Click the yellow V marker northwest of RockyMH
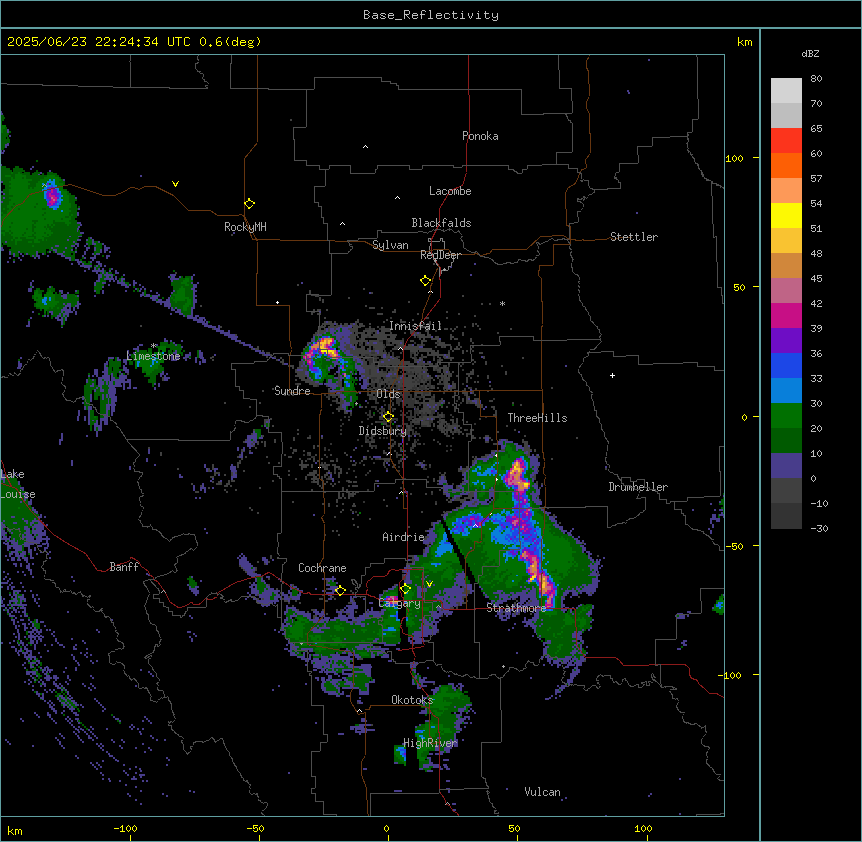862x842 pixels. 175,184
